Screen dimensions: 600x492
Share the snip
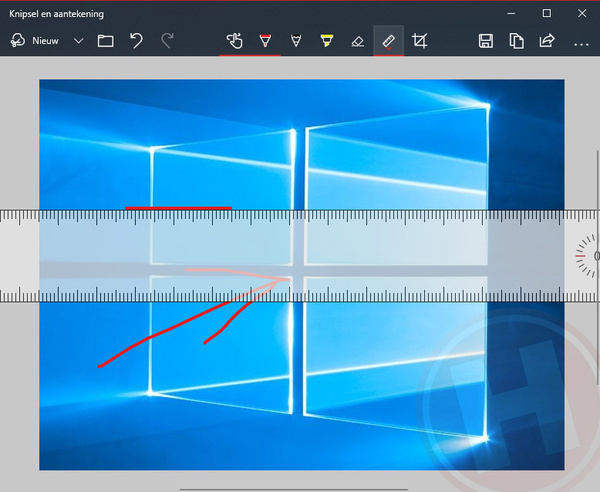547,41
